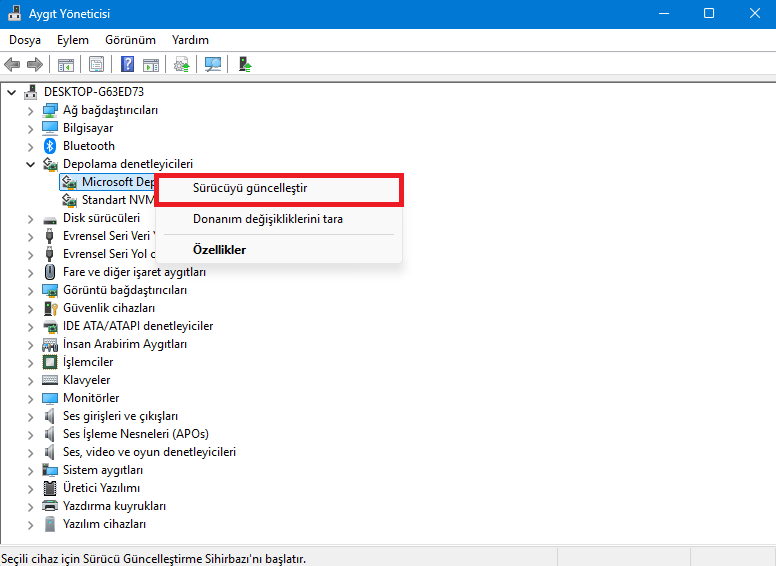Click the Forward arrow toolbar icon
This screenshot has height=566, width=776.
click(x=35, y=64)
